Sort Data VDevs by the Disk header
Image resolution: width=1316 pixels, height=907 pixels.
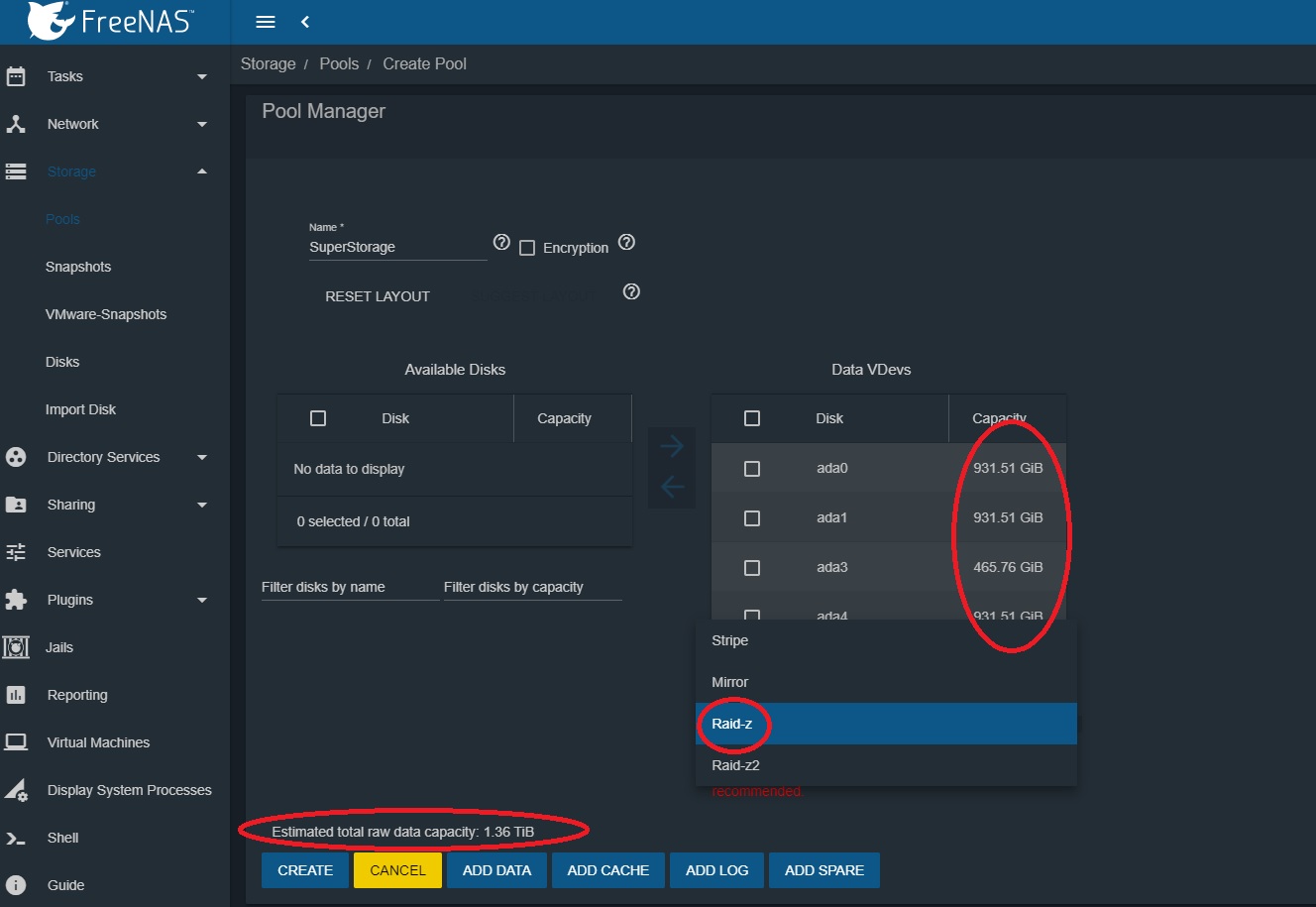pos(829,418)
